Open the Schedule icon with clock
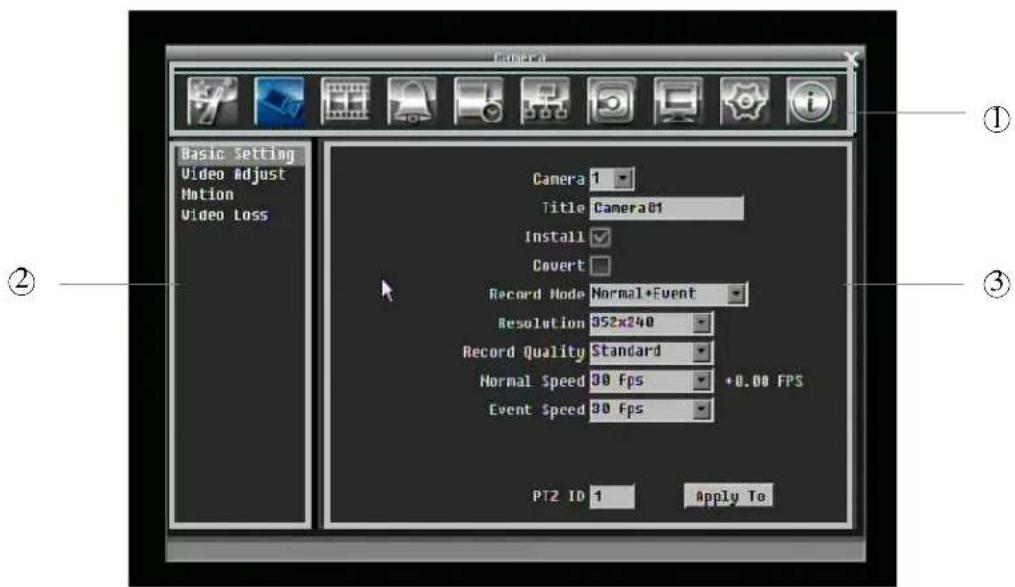Viewport: 1015px width, 587px height. tap(478, 101)
